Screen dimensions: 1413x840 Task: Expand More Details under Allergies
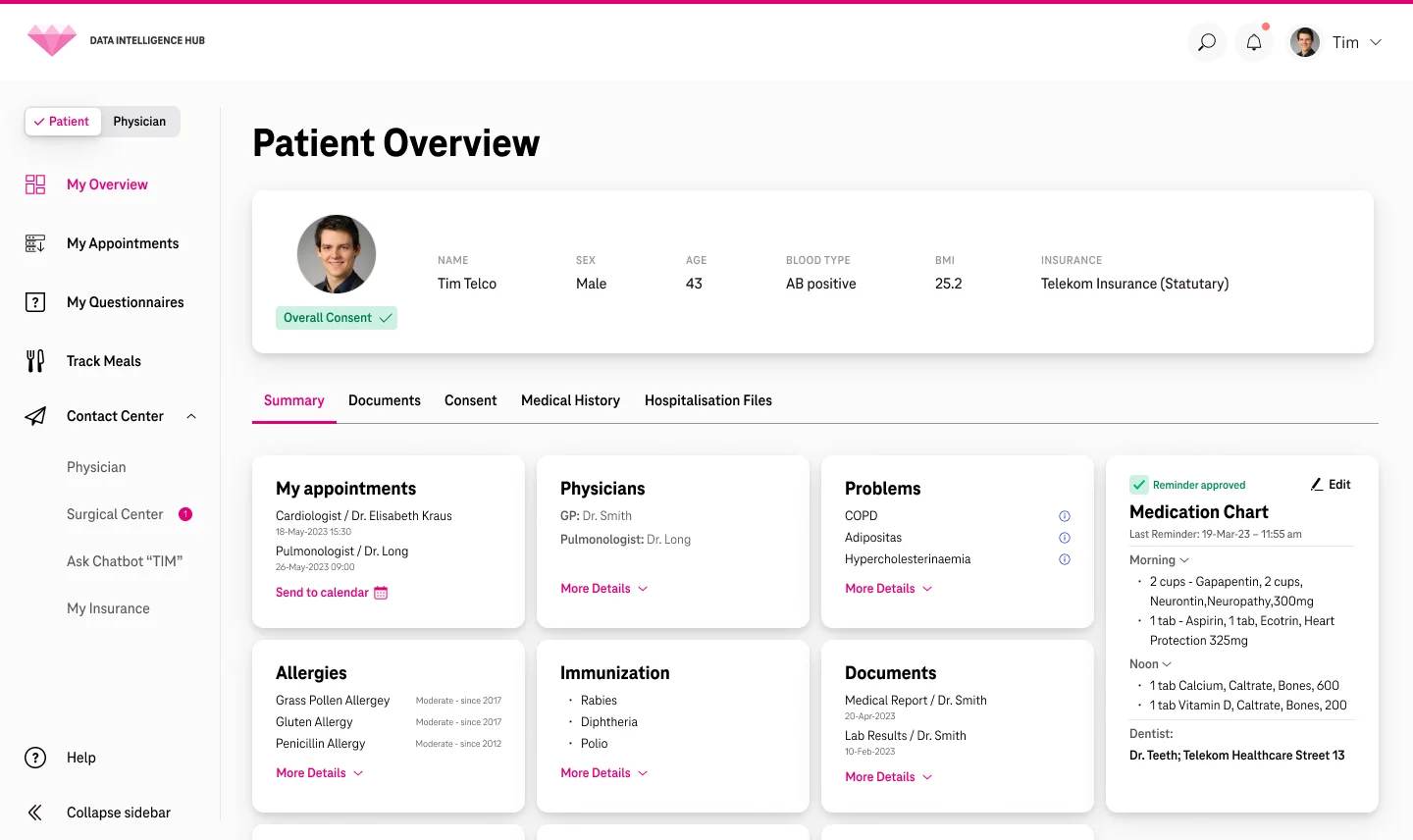(x=319, y=773)
